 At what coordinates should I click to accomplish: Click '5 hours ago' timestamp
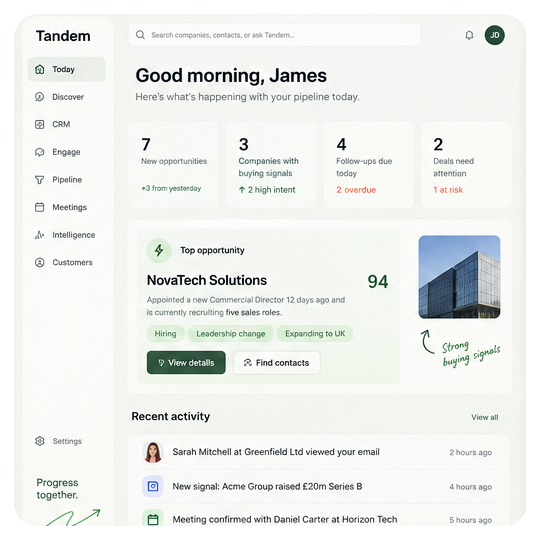(470, 520)
